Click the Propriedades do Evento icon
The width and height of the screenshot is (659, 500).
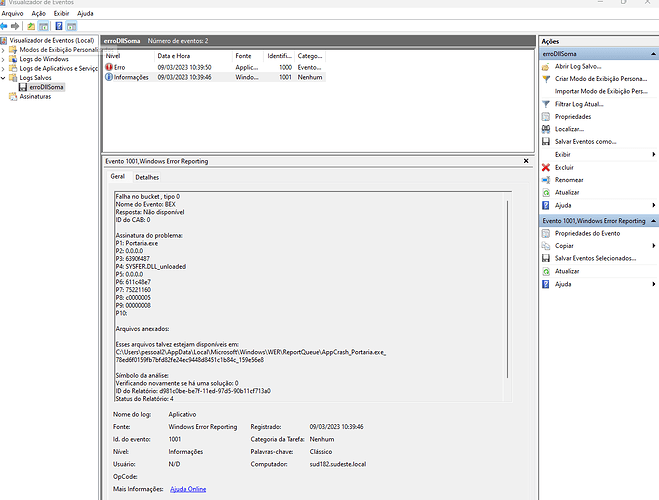(x=546, y=233)
